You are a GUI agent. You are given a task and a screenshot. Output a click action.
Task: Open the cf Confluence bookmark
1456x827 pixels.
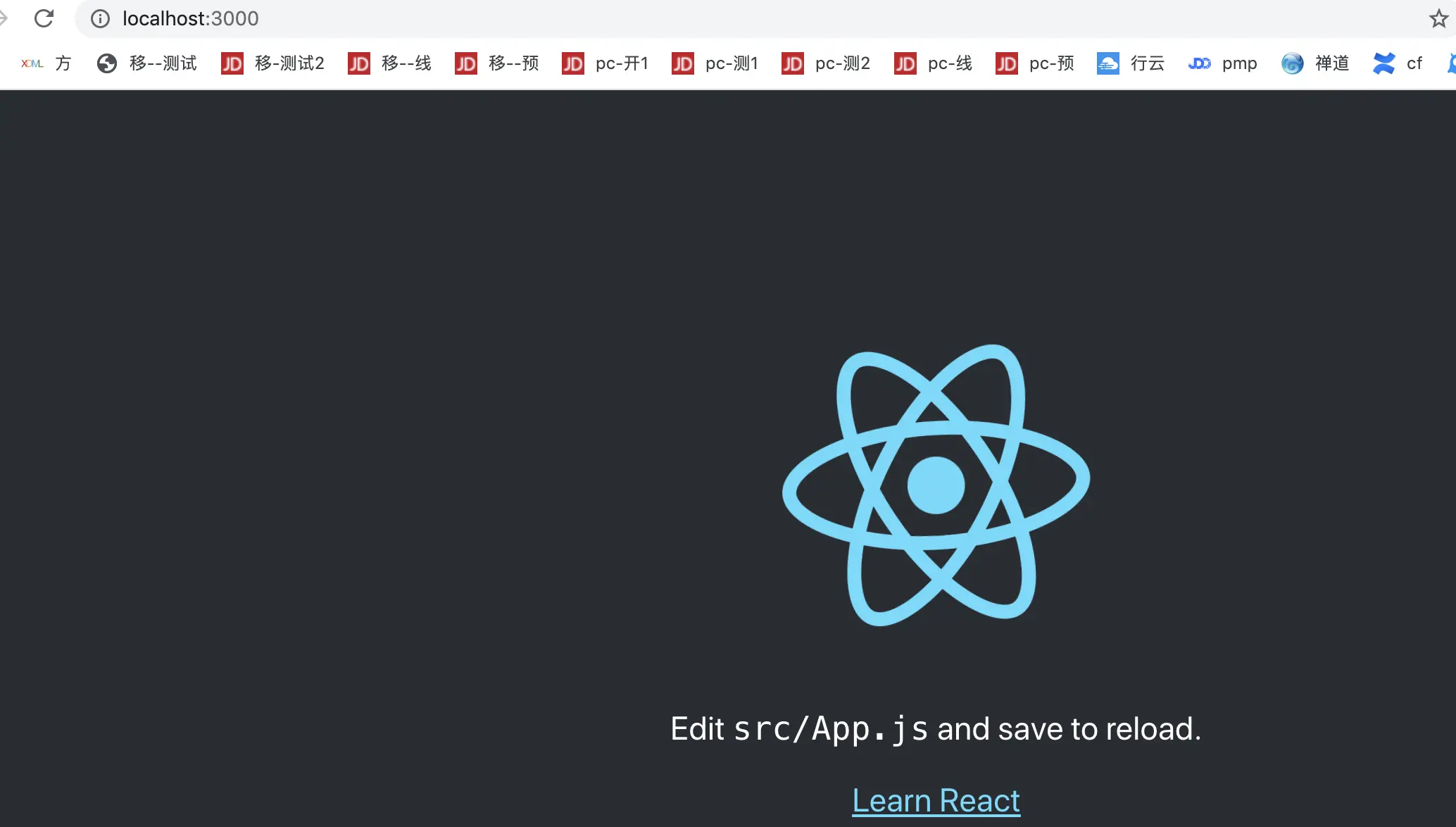1398,63
